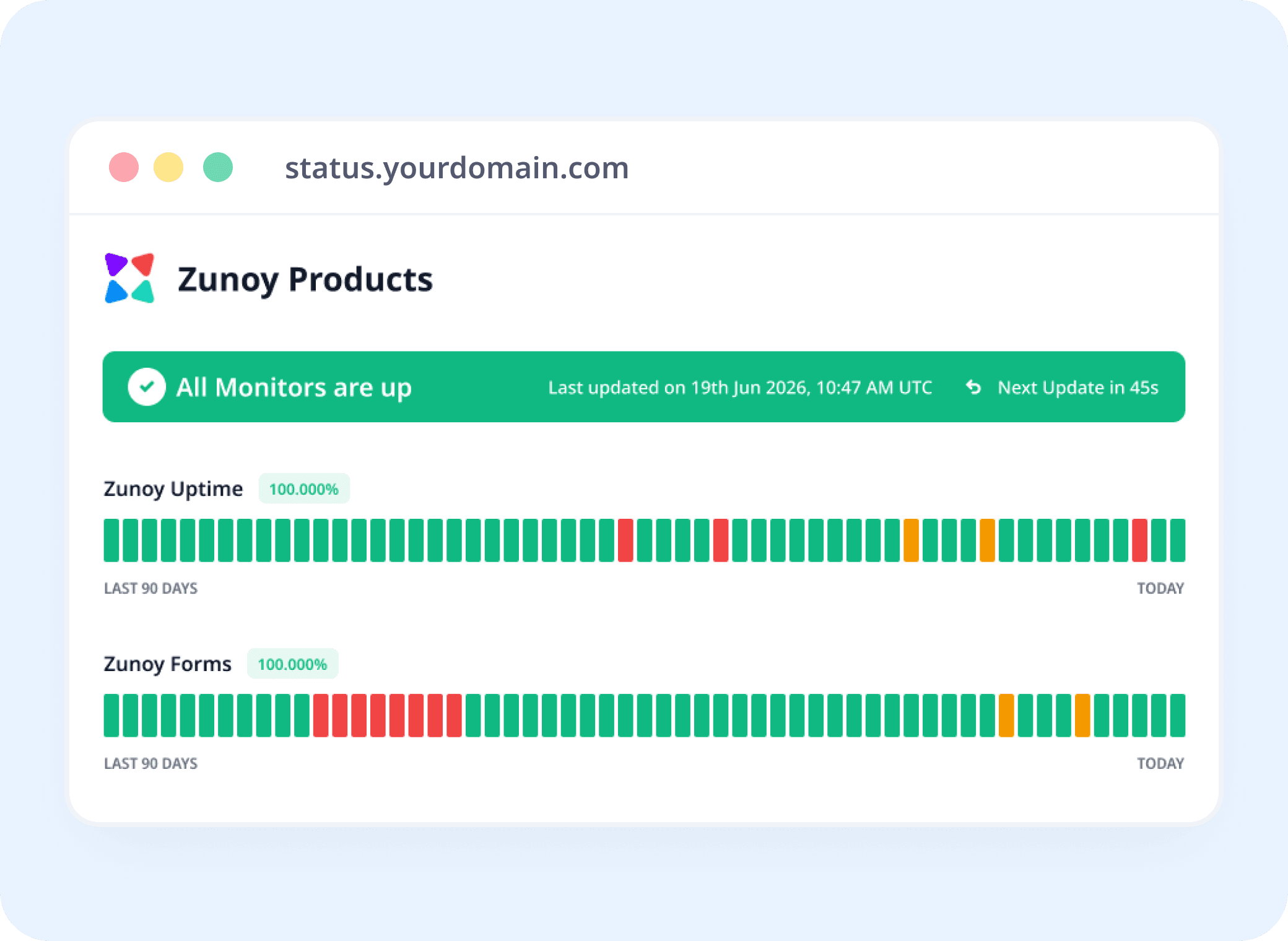
Task: Click the green window dot
Action: [218, 167]
